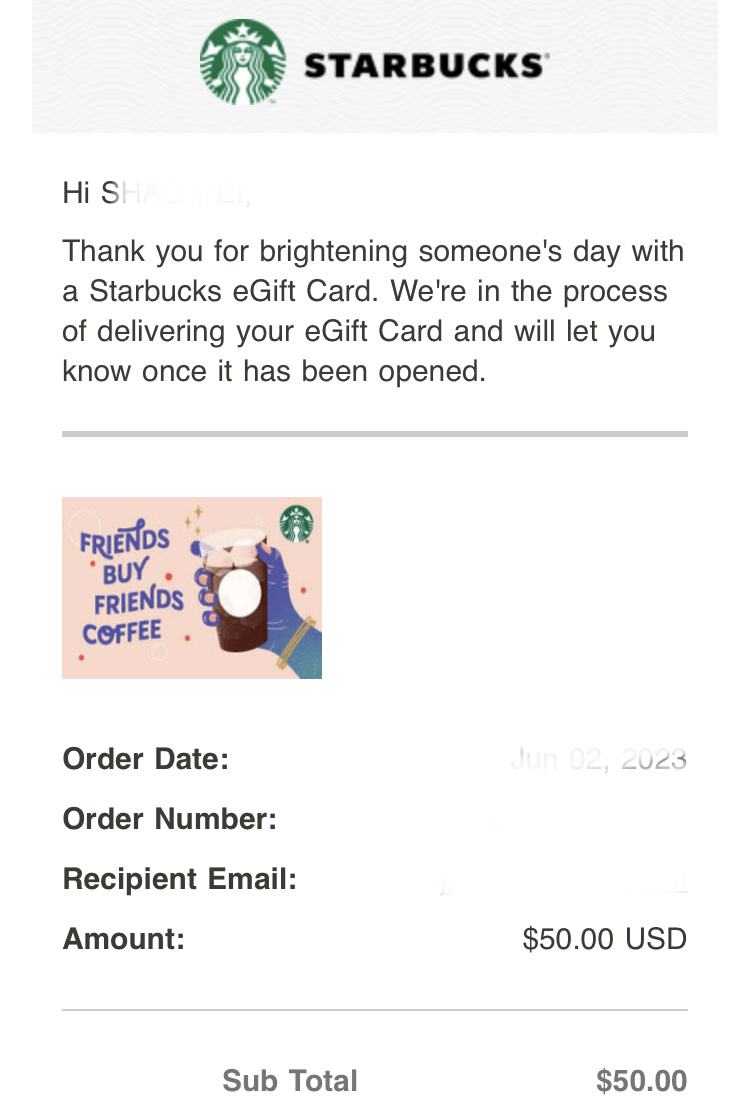The width and height of the screenshot is (750, 1109).
Task: Click the Hi greeting line
Action: [156, 192]
